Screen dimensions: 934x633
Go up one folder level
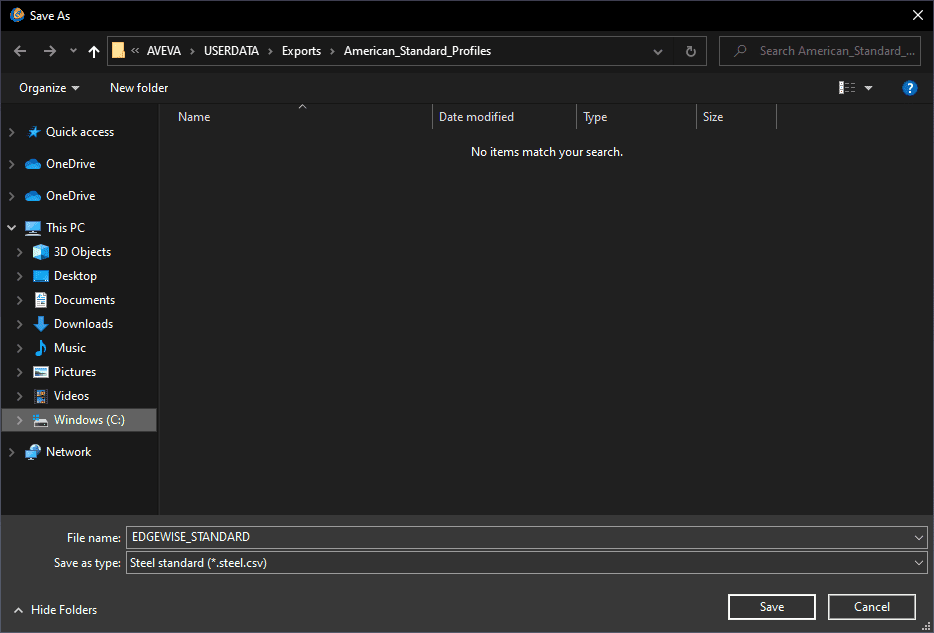click(x=94, y=51)
